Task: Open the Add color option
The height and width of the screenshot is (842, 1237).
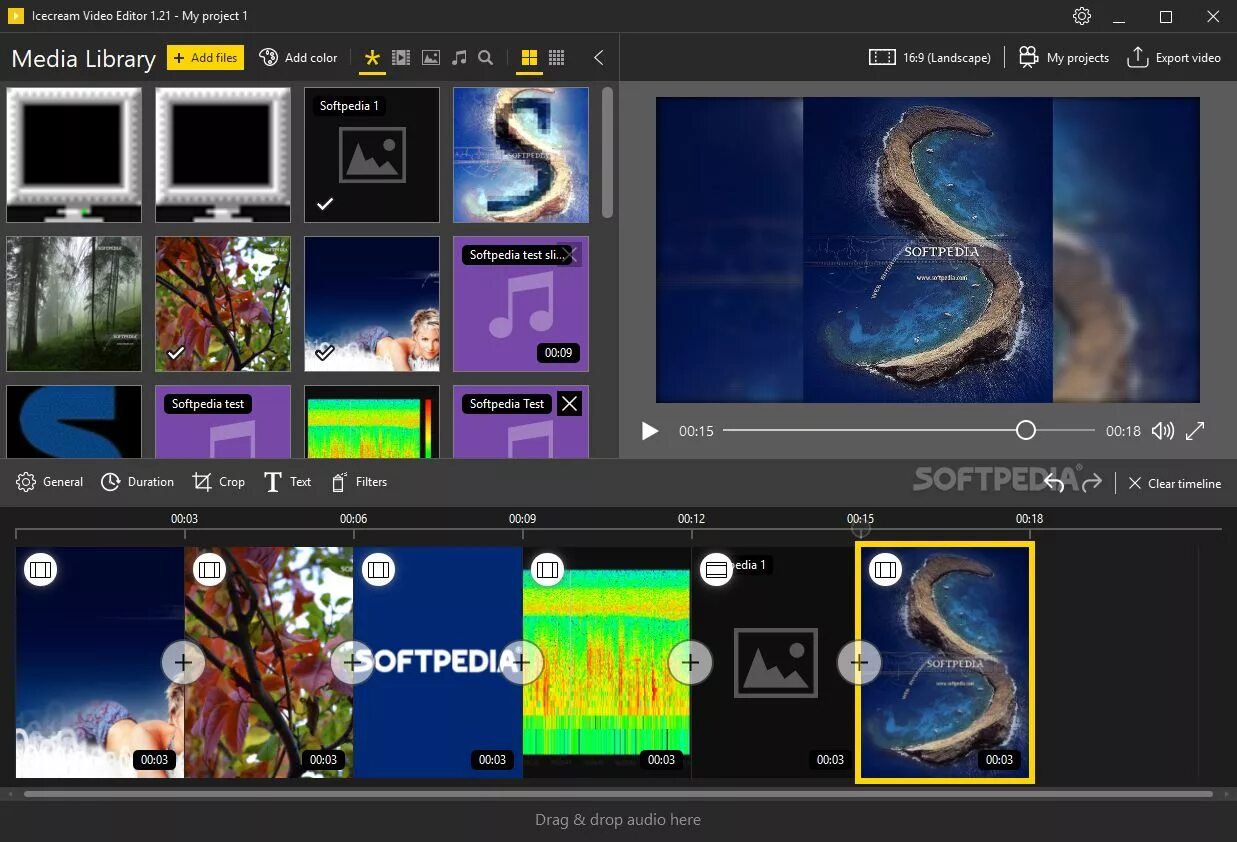Action: (x=298, y=58)
